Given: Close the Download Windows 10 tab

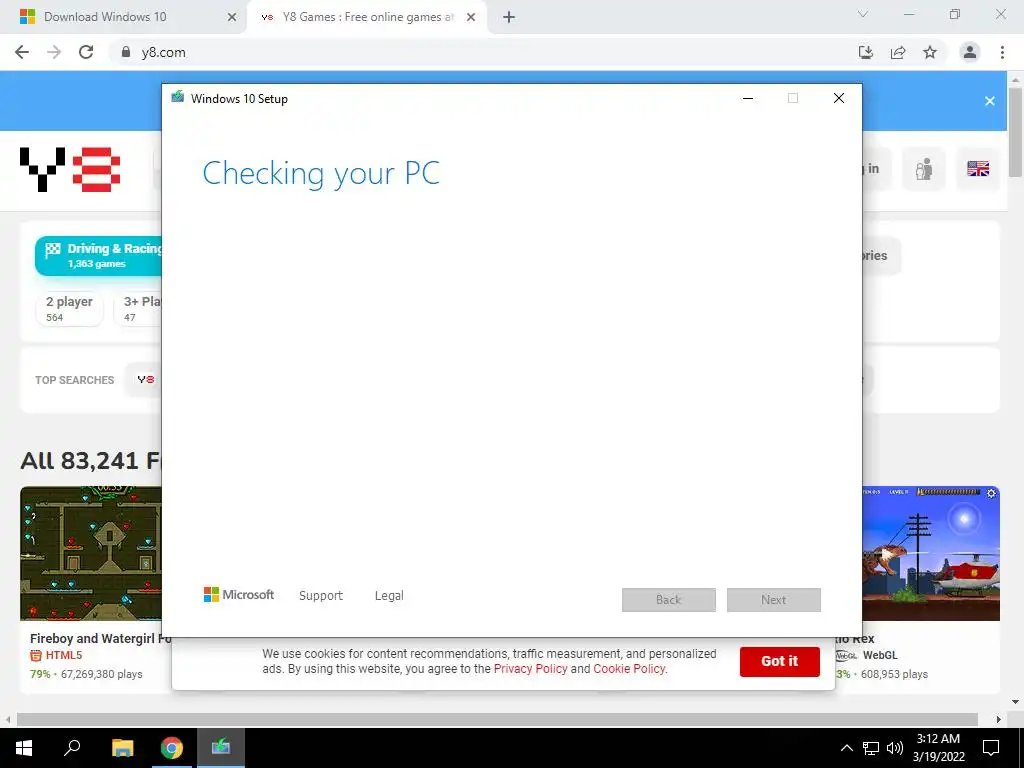Looking at the screenshot, I should pyautogui.click(x=232, y=17).
